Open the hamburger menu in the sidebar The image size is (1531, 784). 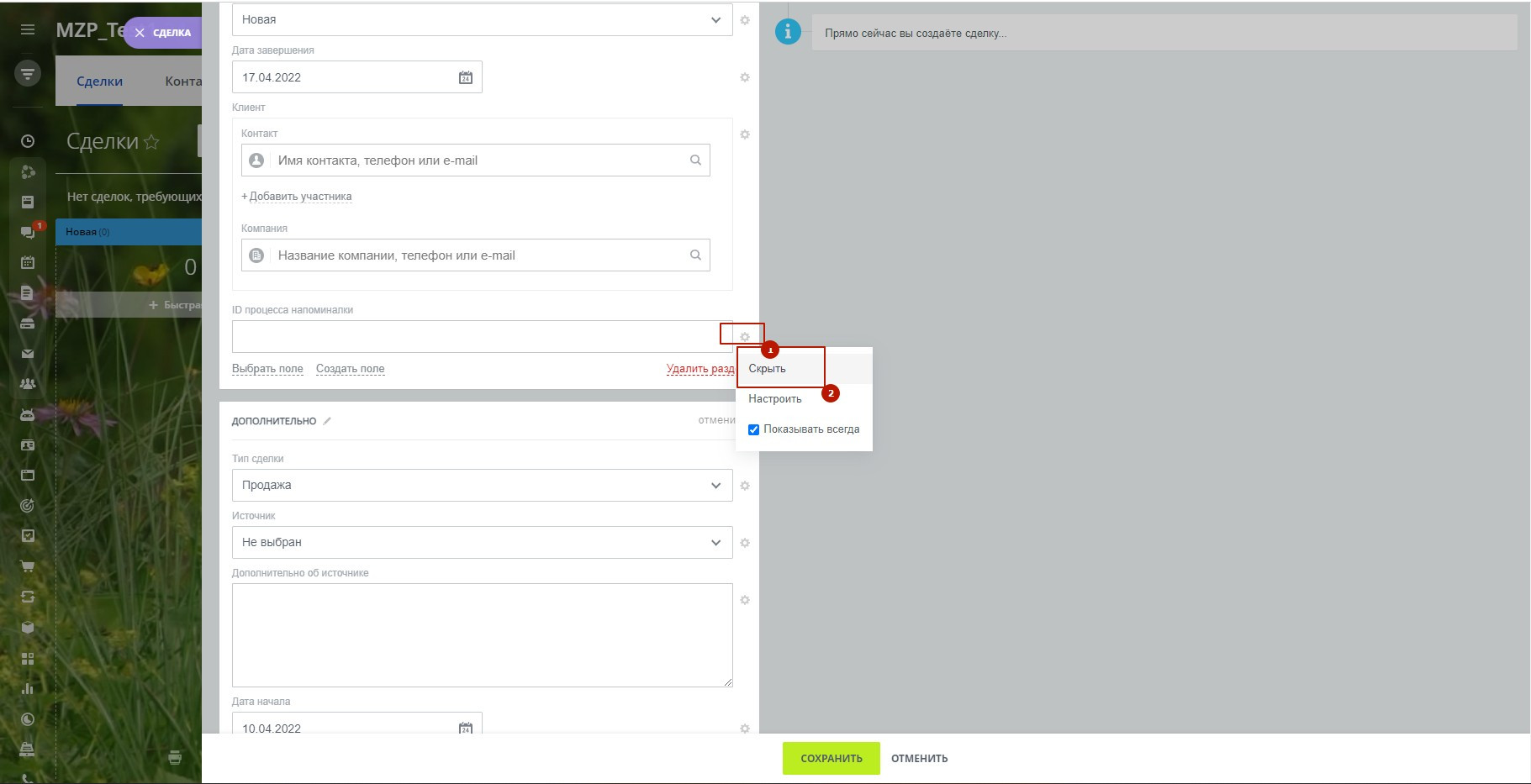[x=28, y=29]
